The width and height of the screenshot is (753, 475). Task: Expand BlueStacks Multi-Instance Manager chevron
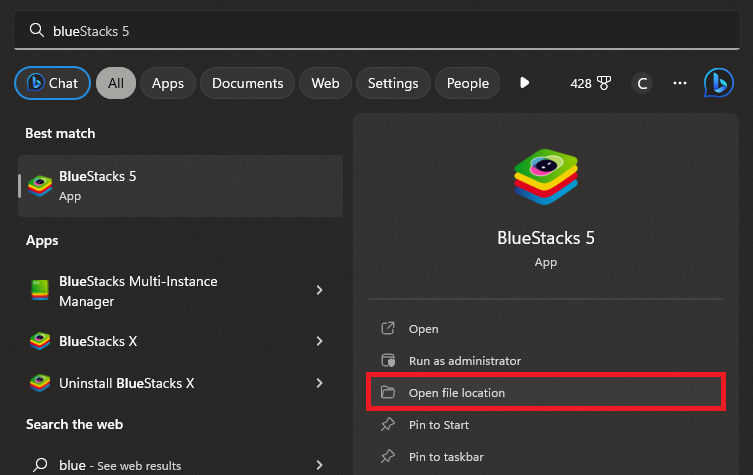319,291
